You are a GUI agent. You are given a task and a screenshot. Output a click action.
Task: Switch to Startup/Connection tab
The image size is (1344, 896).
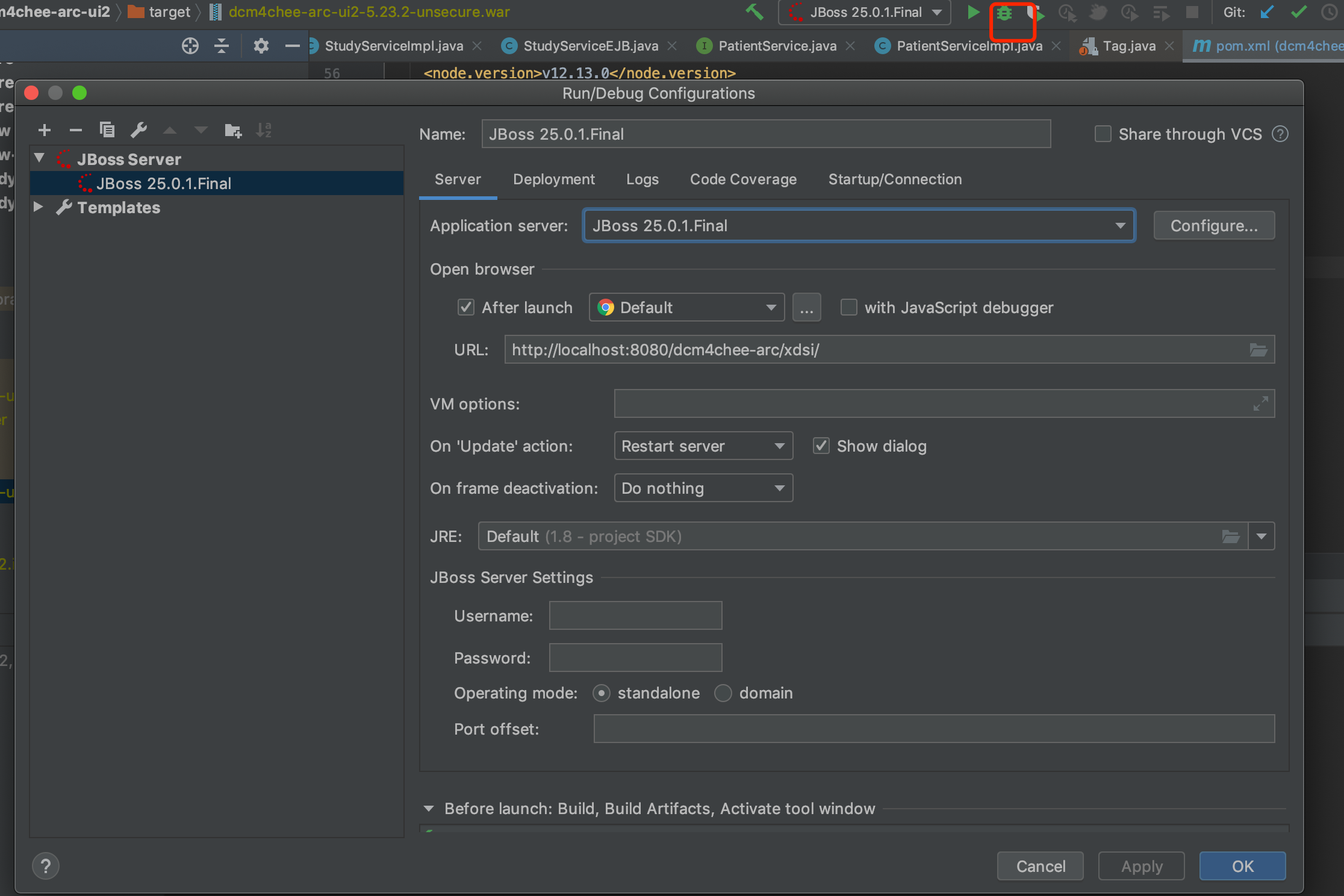click(895, 179)
